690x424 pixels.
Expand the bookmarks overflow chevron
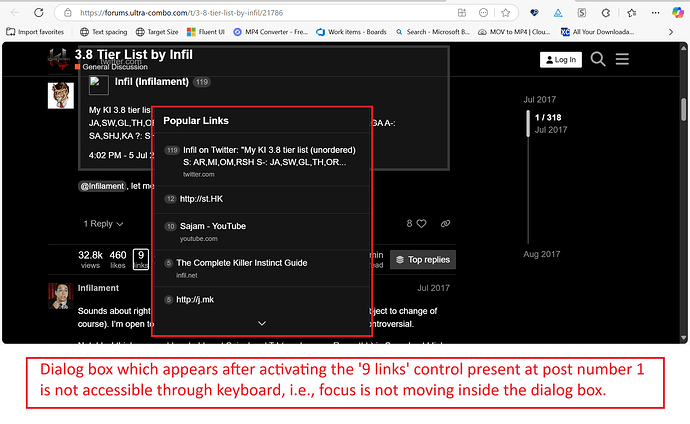tap(671, 32)
